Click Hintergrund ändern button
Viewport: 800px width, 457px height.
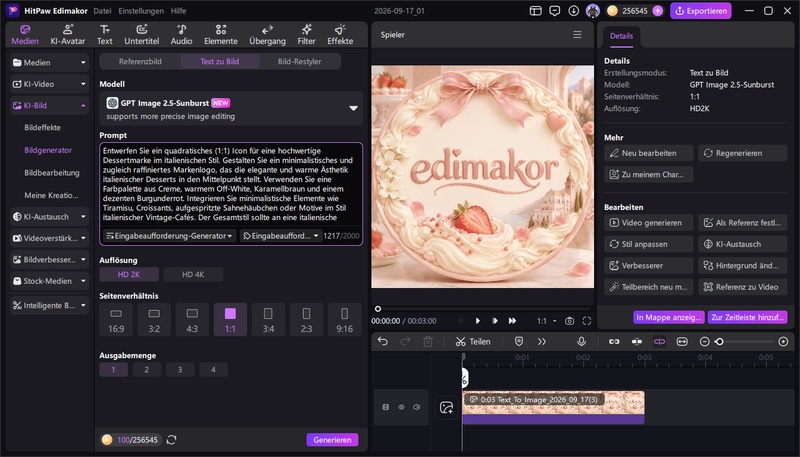(x=742, y=266)
